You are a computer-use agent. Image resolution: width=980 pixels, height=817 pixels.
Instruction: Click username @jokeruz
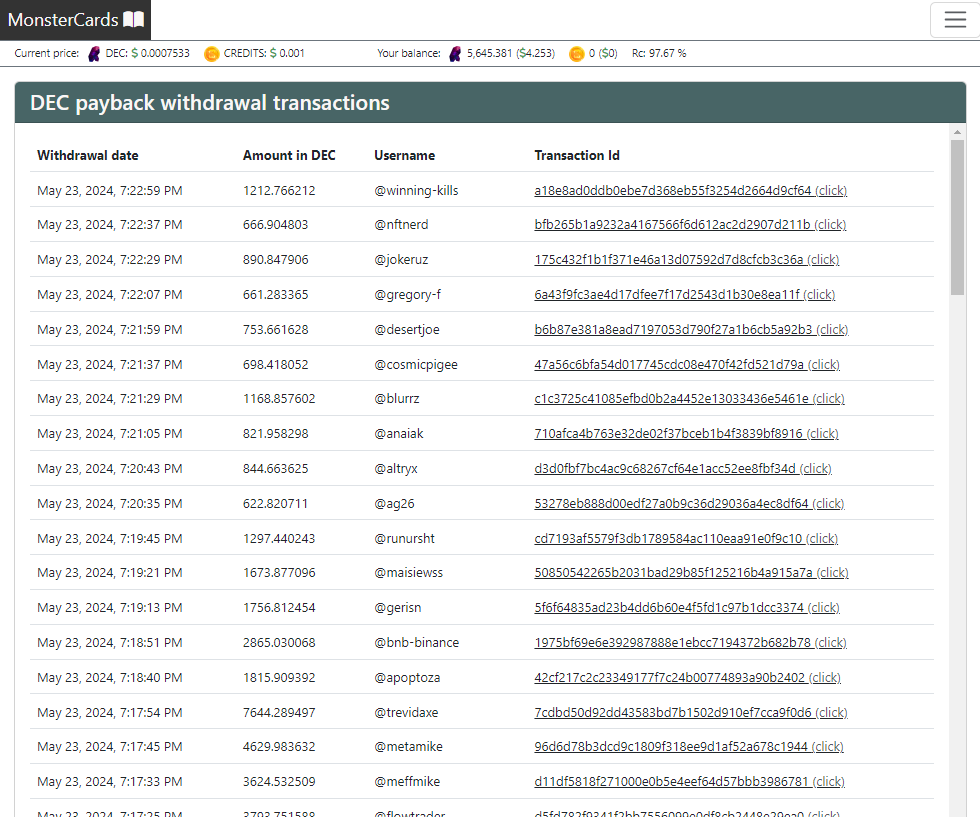[401, 260]
